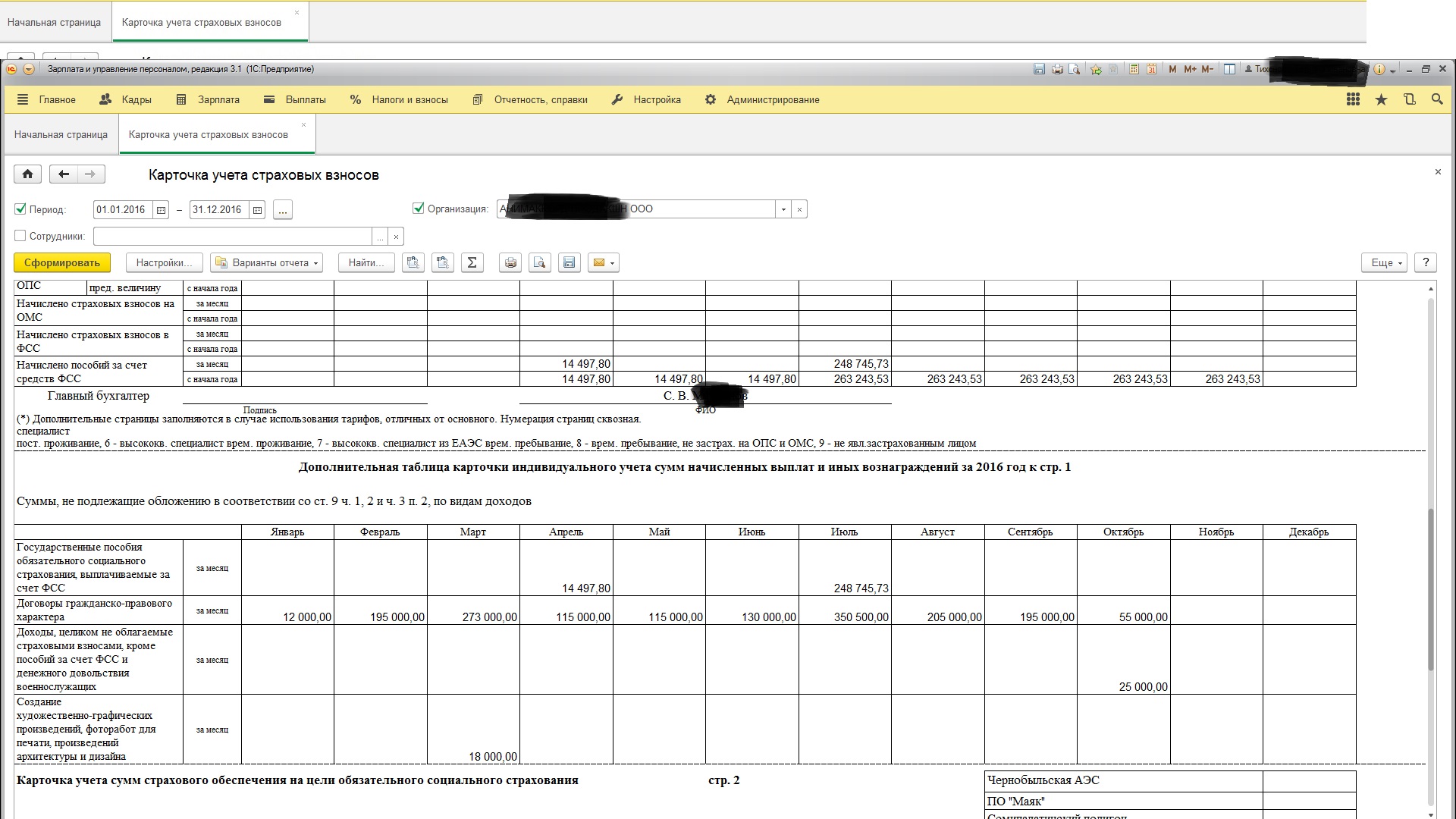
Task: Close the report form with x at right
Action: click(x=1438, y=172)
